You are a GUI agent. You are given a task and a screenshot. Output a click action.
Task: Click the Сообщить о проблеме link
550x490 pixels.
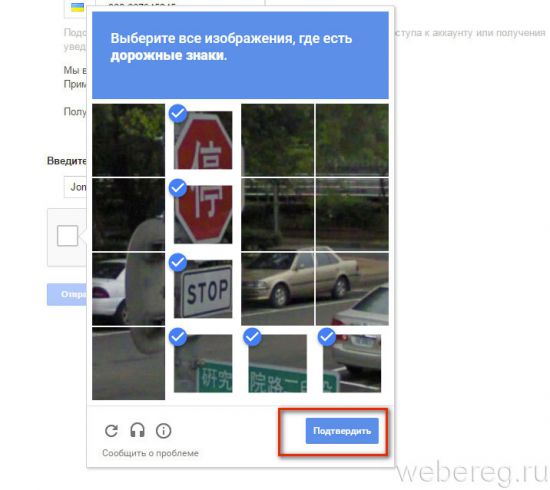click(150, 453)
